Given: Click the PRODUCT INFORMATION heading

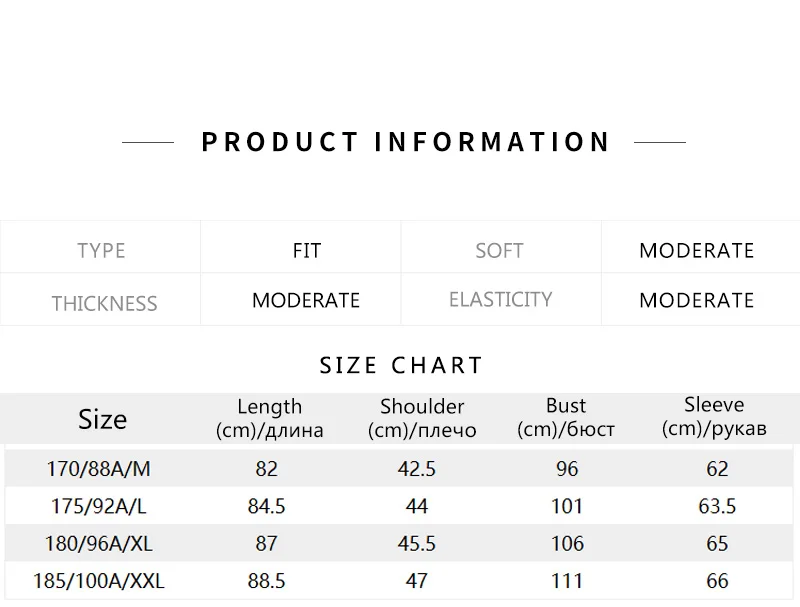Looking at the screenshot, I should tap(405, 142).
